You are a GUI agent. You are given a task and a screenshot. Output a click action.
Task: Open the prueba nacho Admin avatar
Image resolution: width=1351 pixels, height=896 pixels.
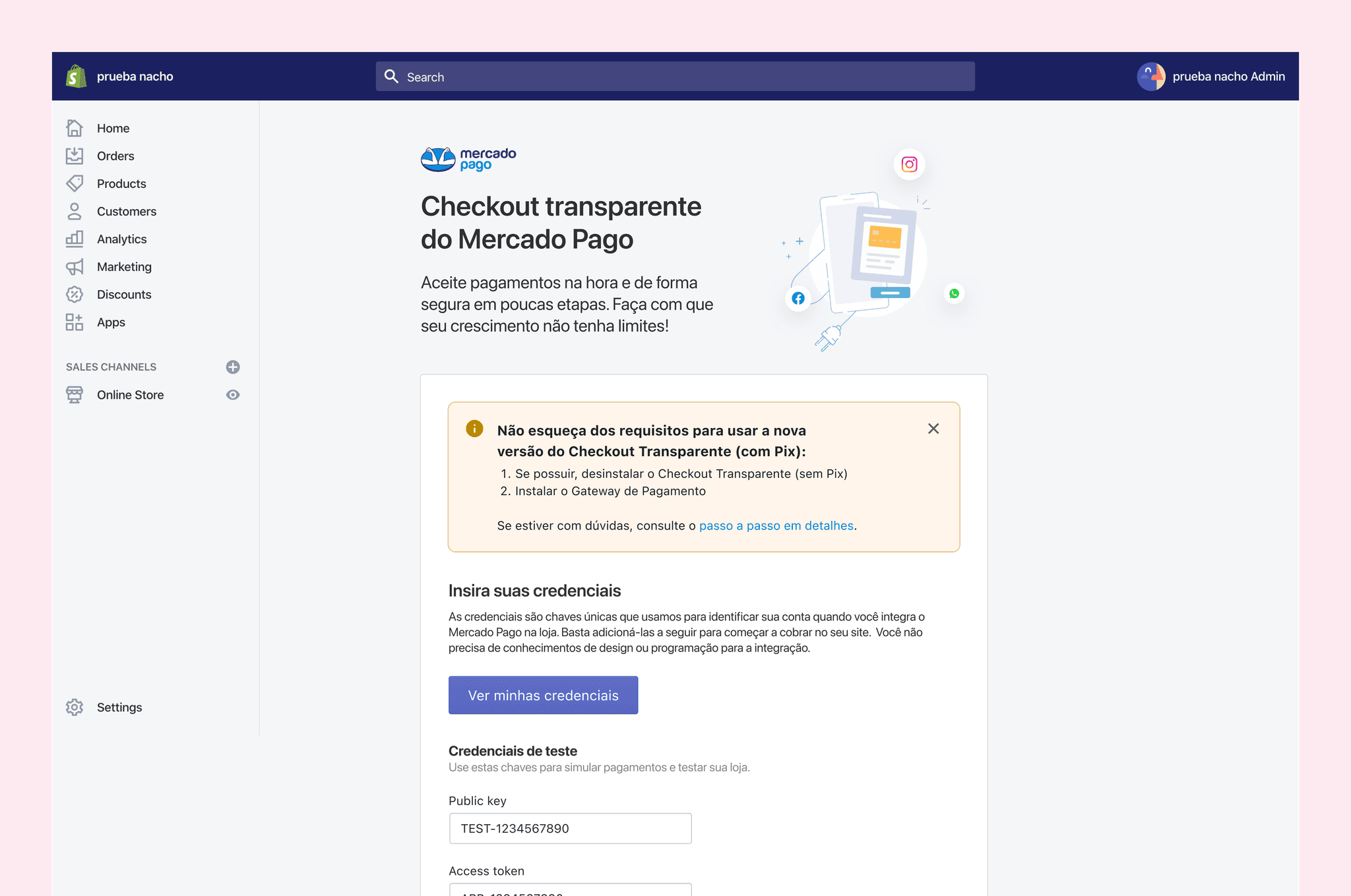[1151, 76]
